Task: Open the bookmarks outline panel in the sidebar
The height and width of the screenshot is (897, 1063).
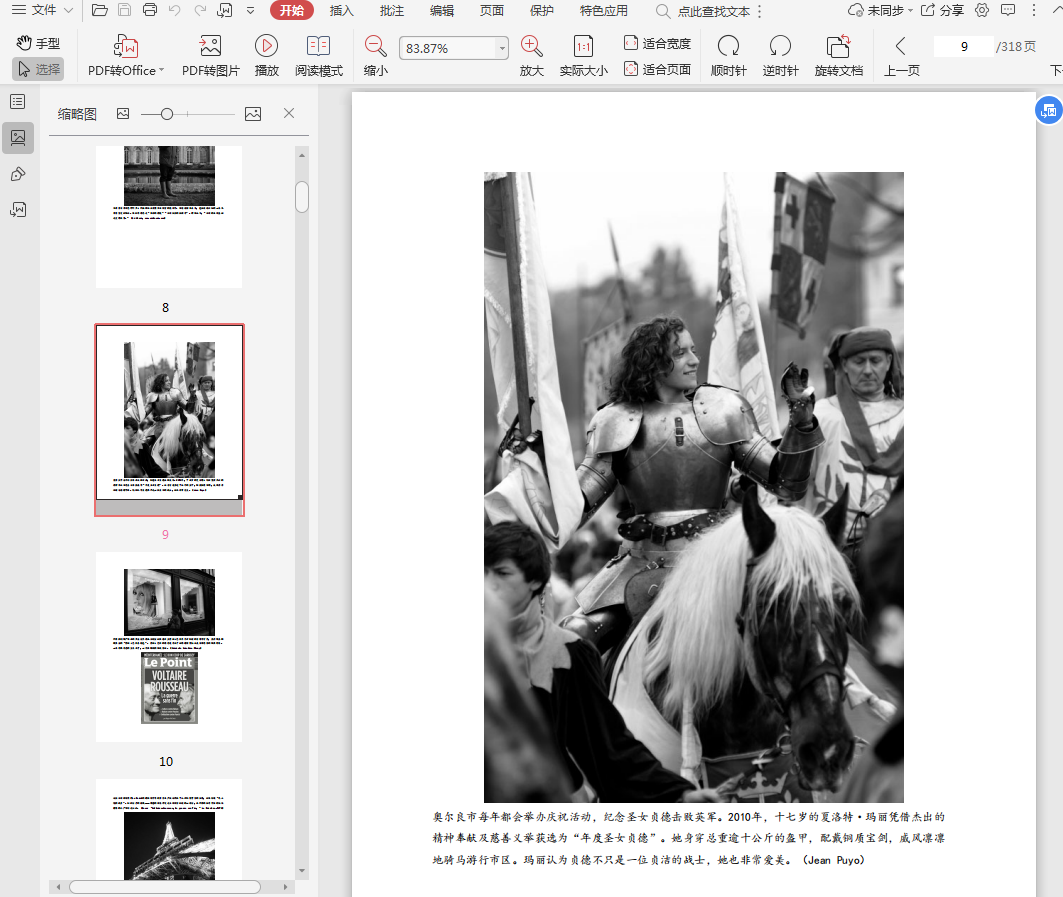Action: click(x=17, y=101)
